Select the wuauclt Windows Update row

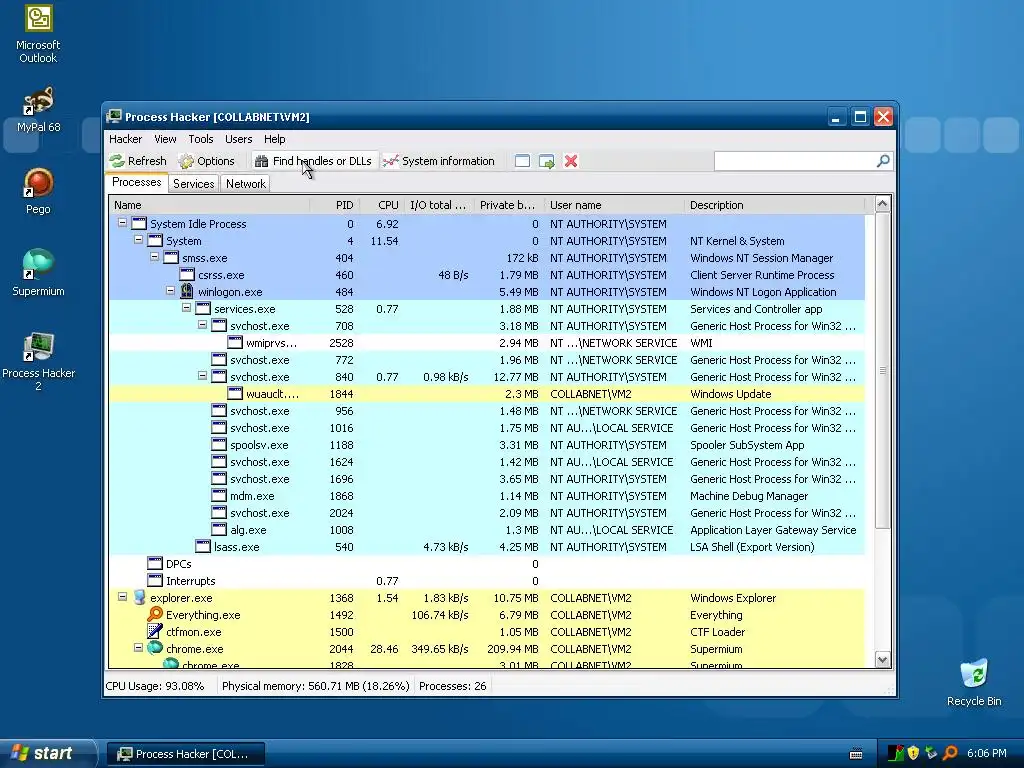click(x=487, y=394)
